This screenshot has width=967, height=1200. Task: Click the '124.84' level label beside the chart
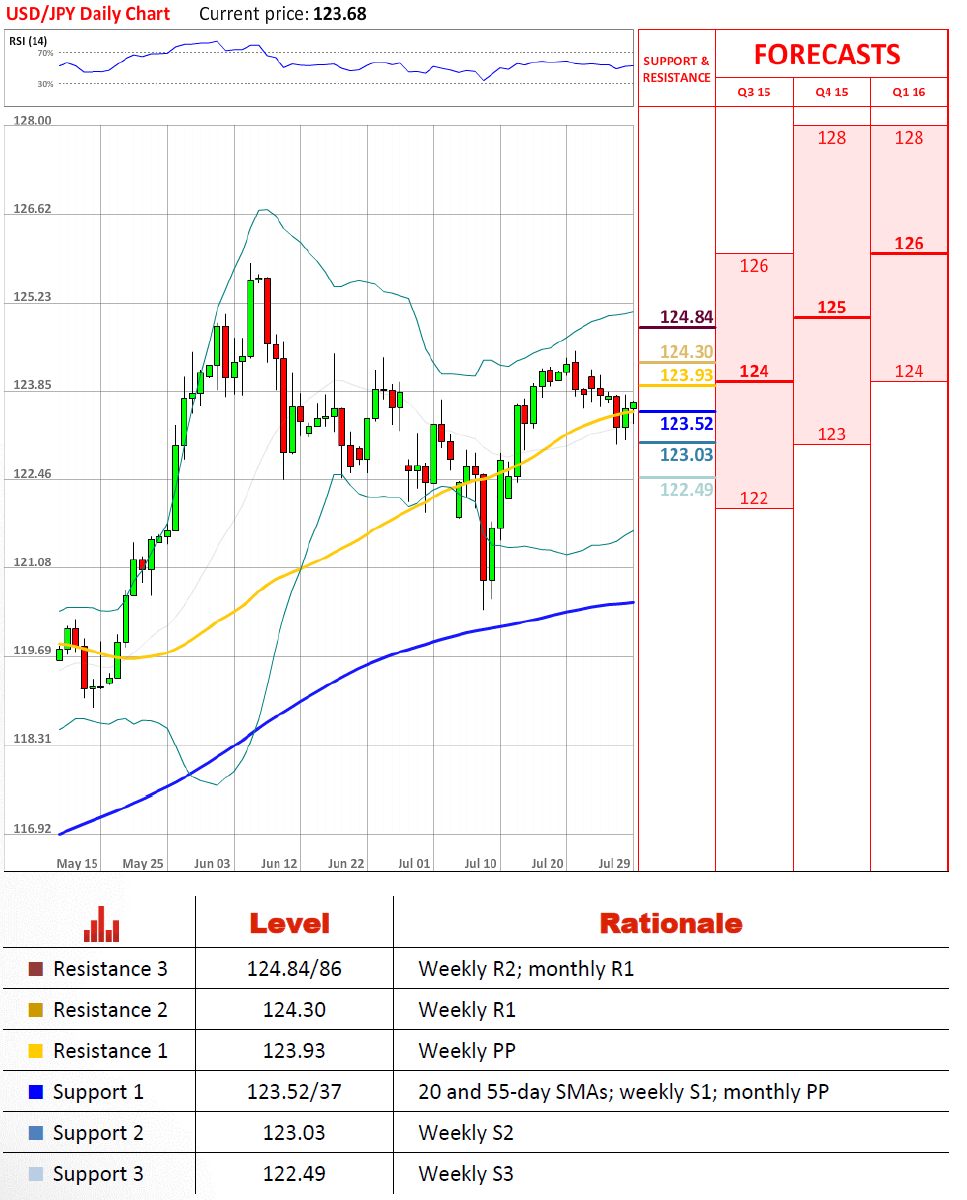coord(687,317)
